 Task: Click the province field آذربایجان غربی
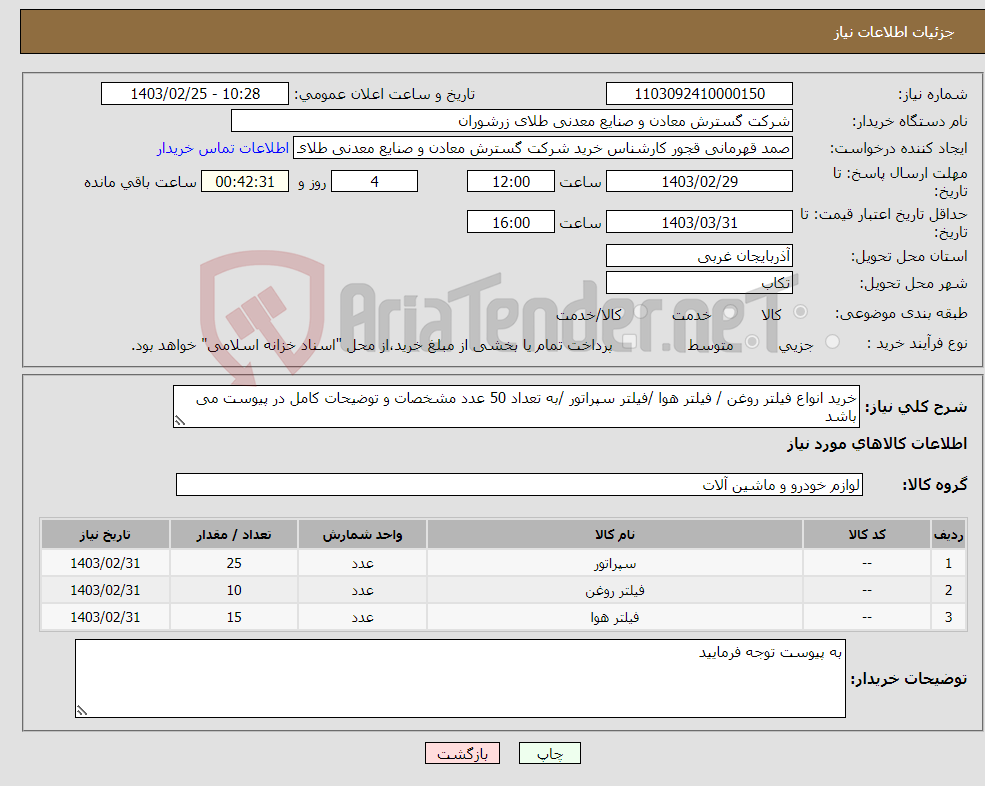click(699, 256)
